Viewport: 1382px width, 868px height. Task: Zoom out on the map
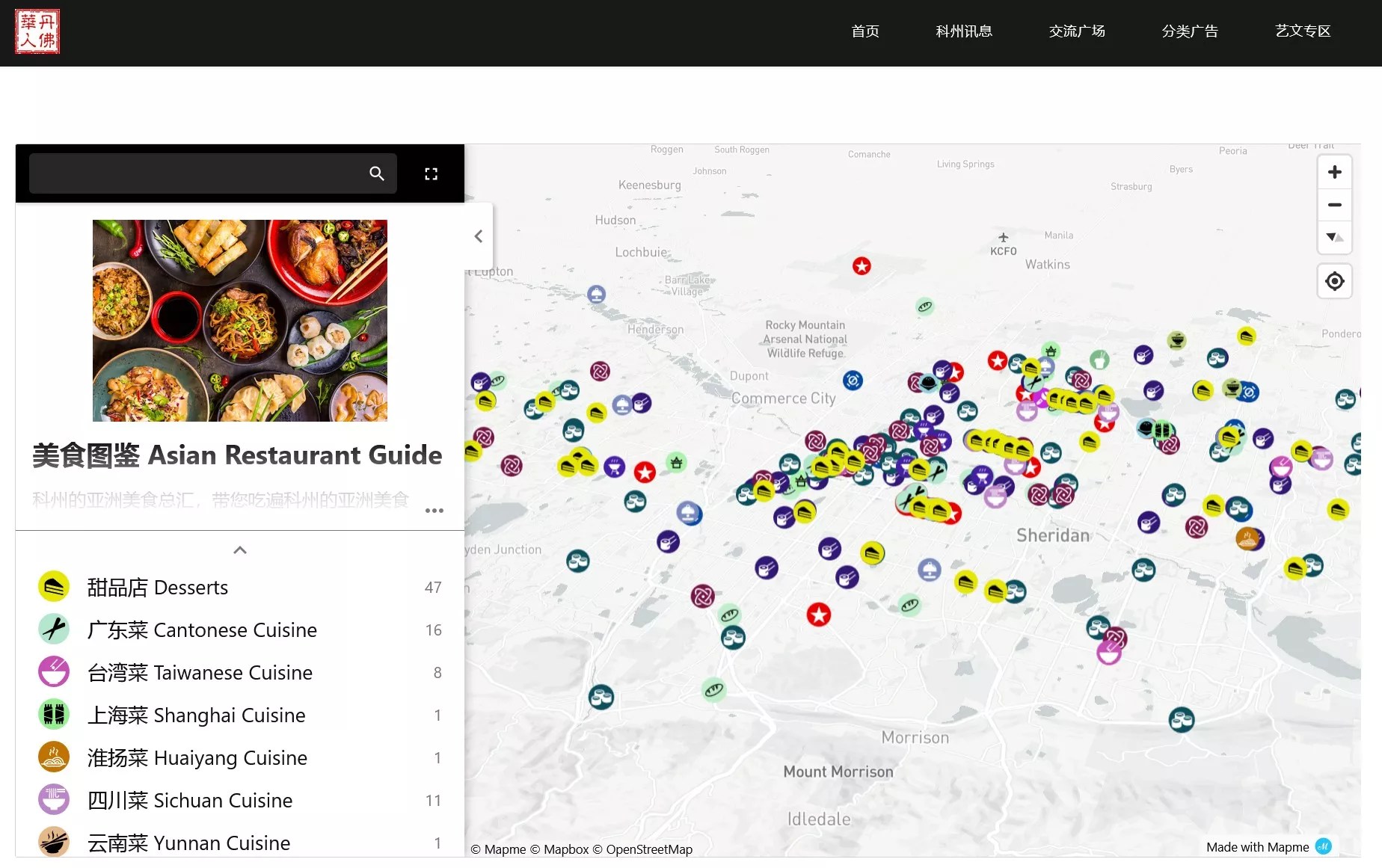pos(1334,205)
